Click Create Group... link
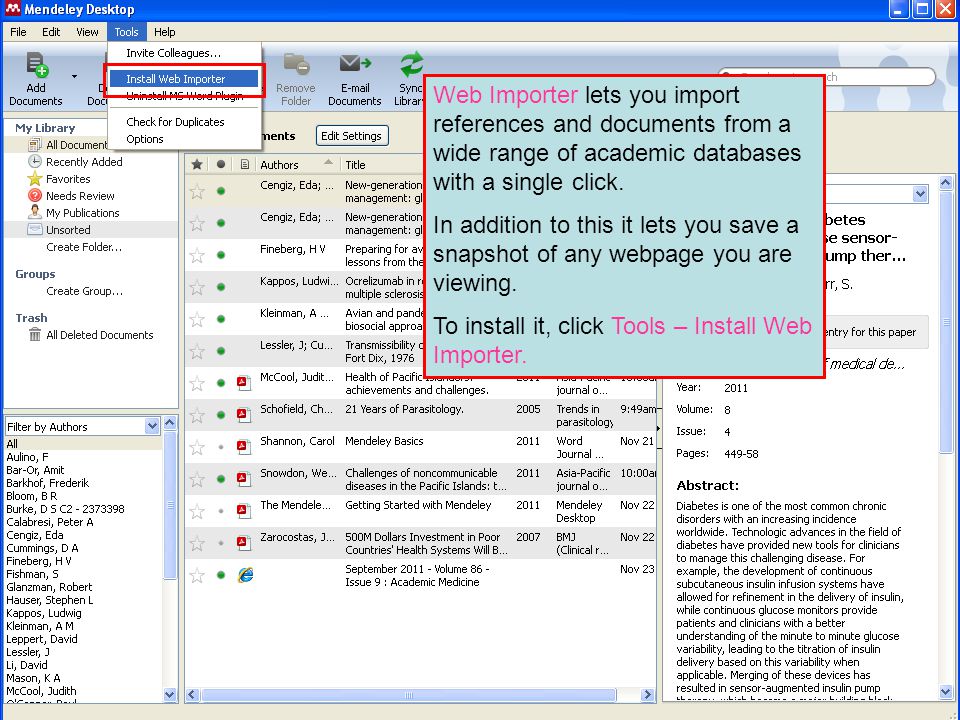 pyautogui.click(x=84, y=291)
